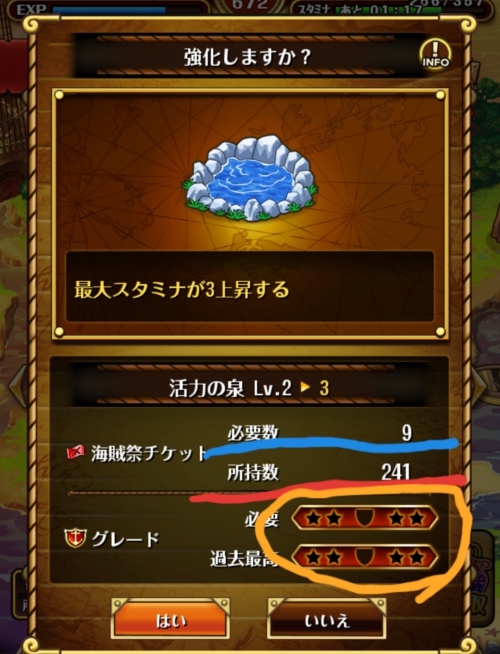The width and height of the screenshot is (500, 654).
Task: Click the grade anchor shield icon
Action: (75, 538)
